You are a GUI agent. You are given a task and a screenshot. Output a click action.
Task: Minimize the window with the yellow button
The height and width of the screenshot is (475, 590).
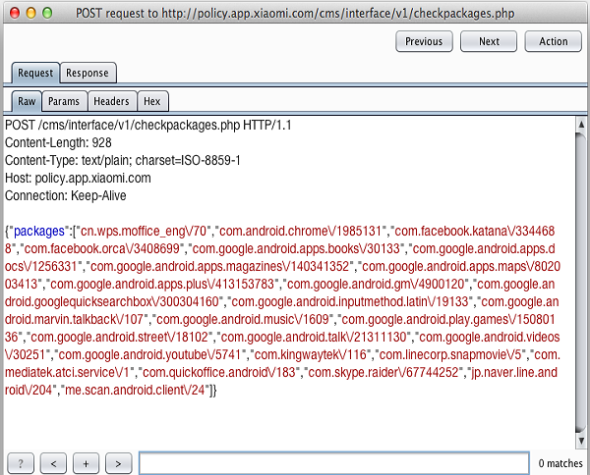(x=31, y=13)
